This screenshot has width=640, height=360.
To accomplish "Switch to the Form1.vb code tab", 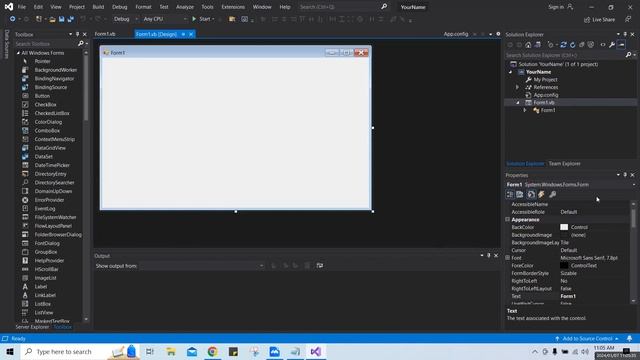I will click(105, 34).
